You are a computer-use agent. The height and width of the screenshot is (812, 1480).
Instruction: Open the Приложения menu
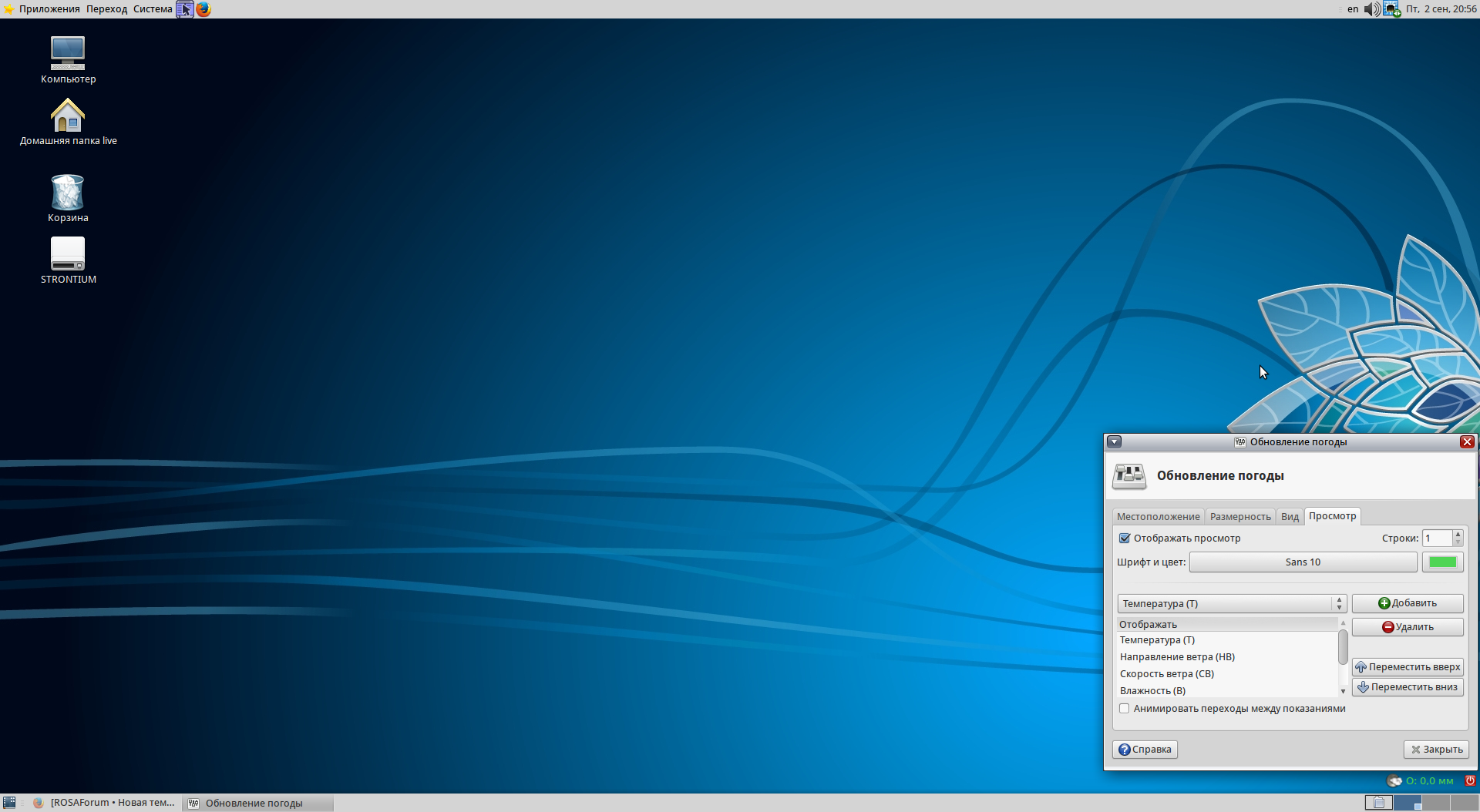click(49, 9)
